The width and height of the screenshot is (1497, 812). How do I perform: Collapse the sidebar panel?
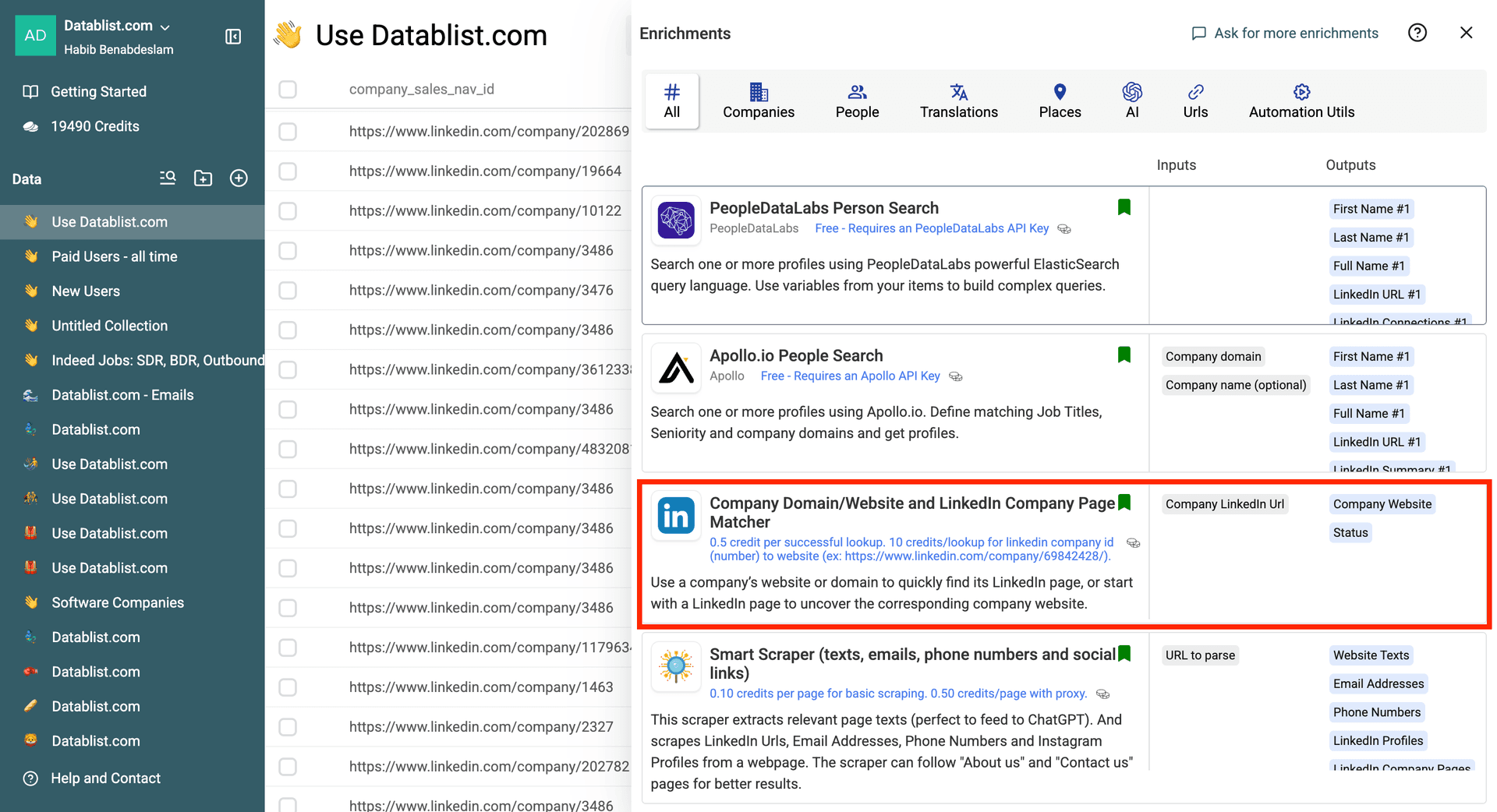[x=233, y=36]
